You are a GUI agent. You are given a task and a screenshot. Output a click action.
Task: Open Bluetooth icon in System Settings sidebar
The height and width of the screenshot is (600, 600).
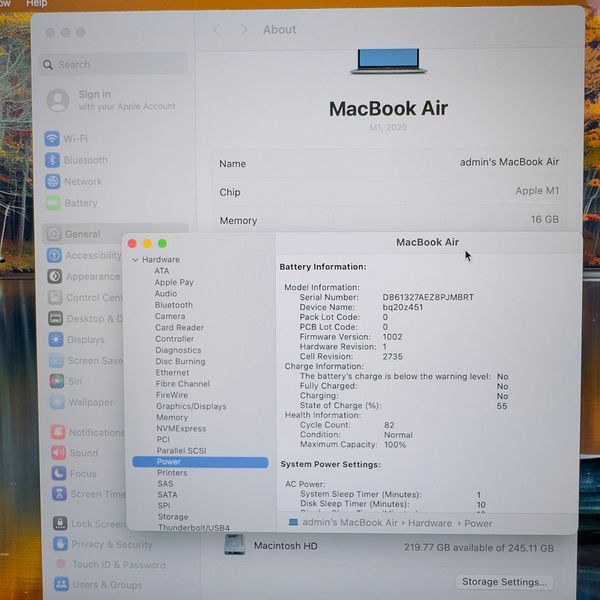tap(52, 160)
